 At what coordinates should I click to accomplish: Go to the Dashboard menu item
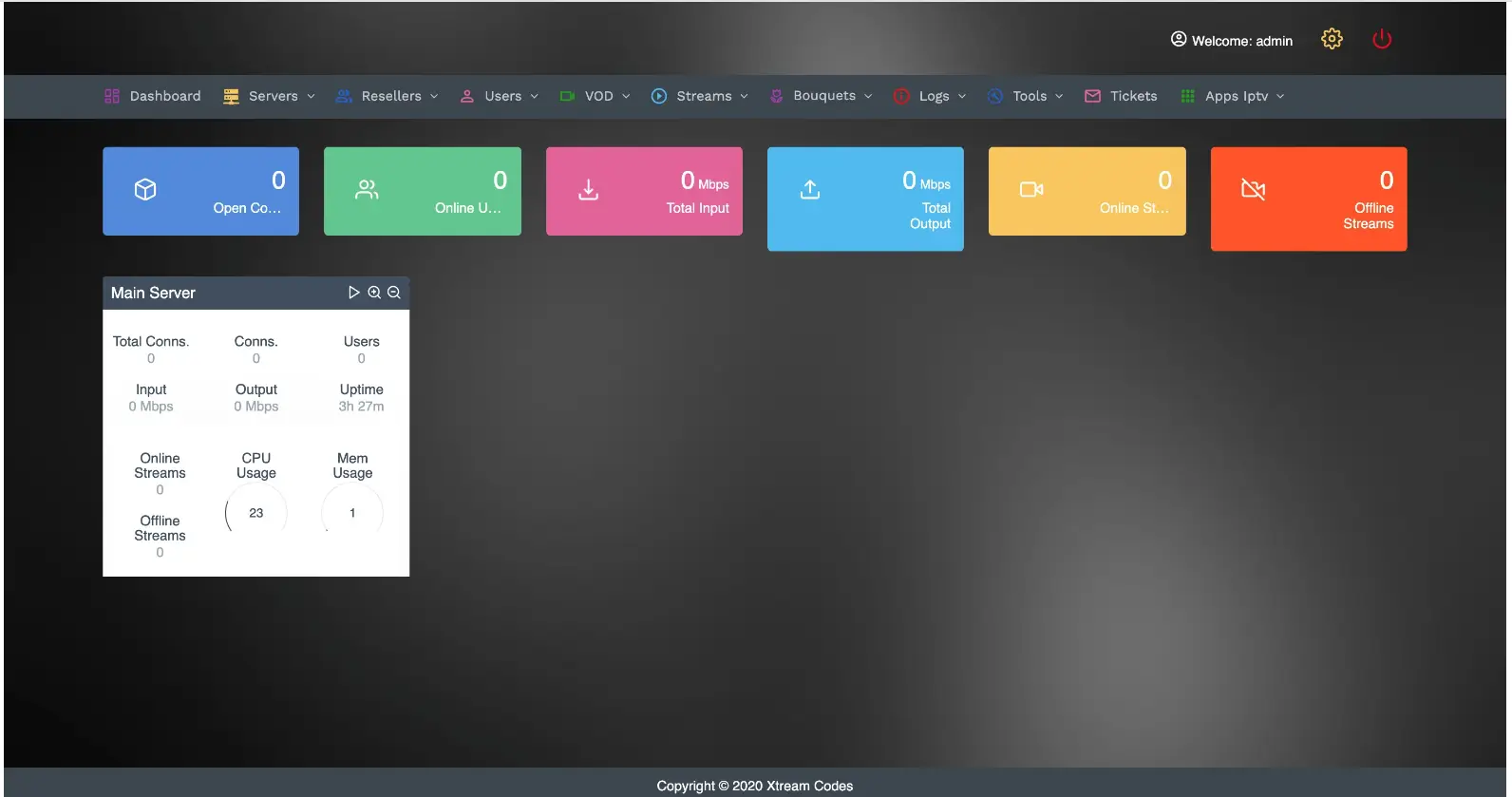point(153,96)
